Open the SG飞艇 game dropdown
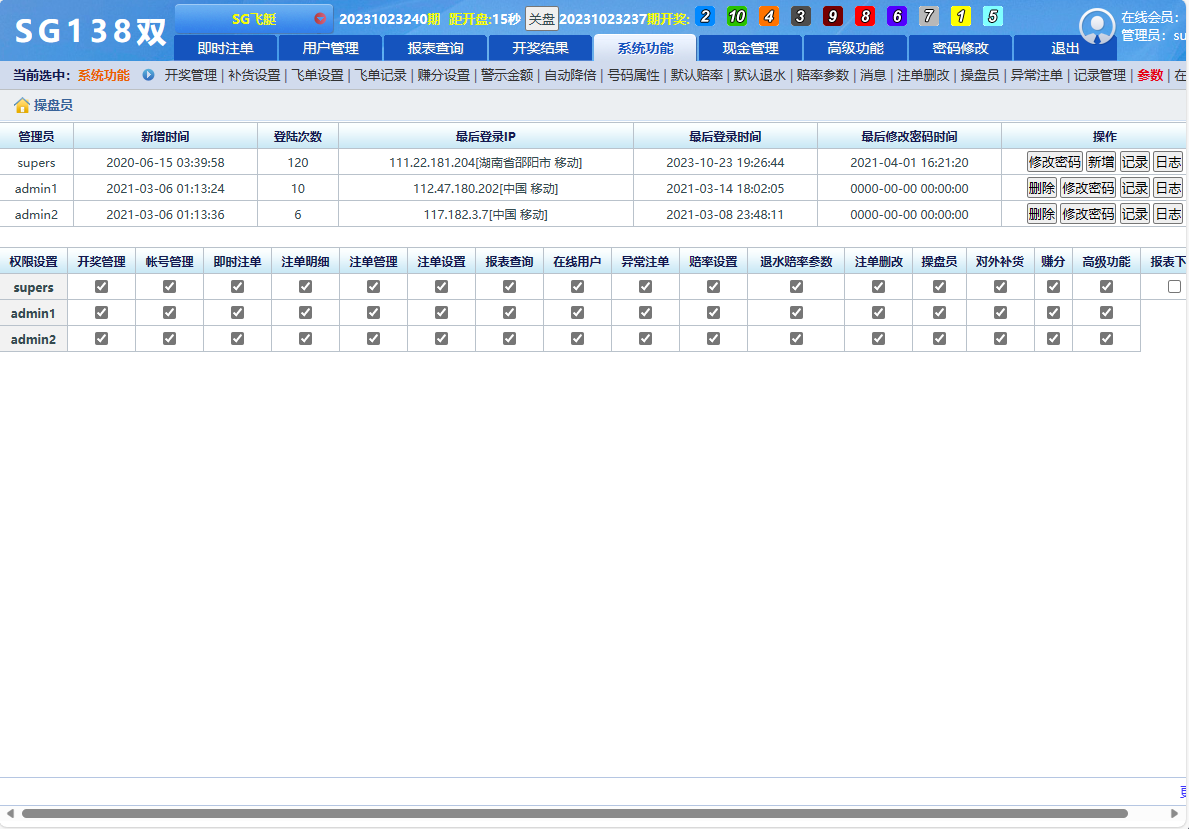Image resolution: width=1189 pixels, height=829 pixels. click(x=254, y=19)
